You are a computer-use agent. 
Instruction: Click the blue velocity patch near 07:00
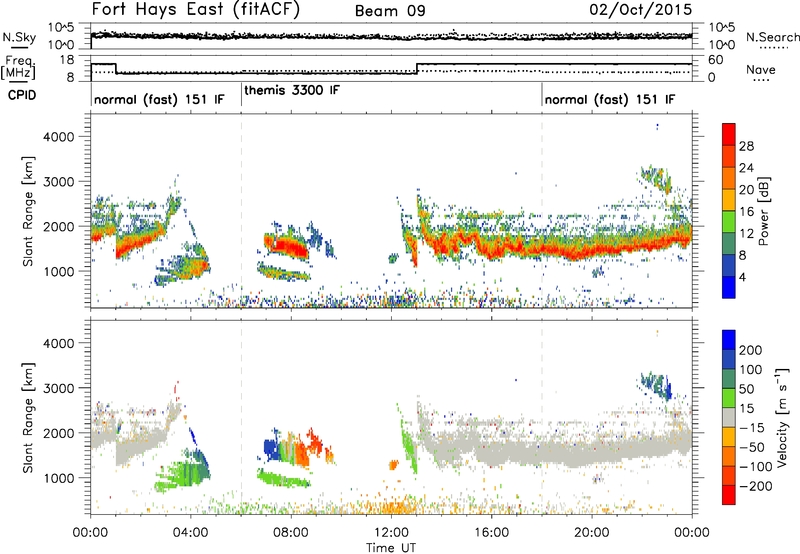[272, 449]
